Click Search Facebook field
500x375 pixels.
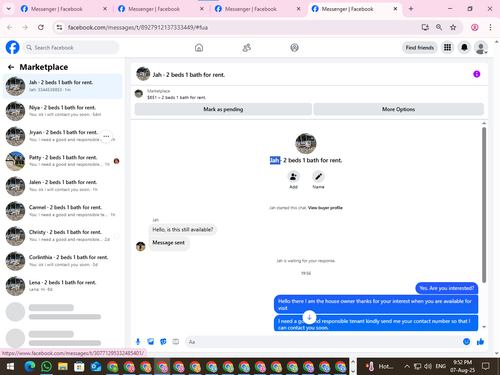pos(71,48)
